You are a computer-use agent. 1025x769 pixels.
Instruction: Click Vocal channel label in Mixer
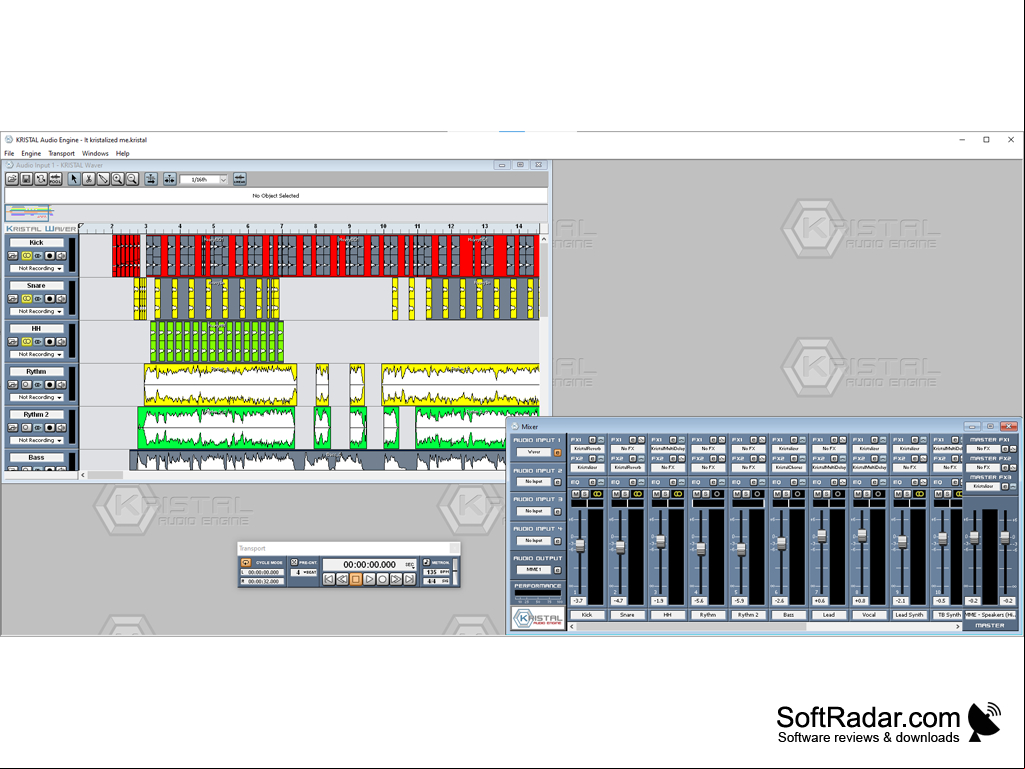click(x=869, y=615)
